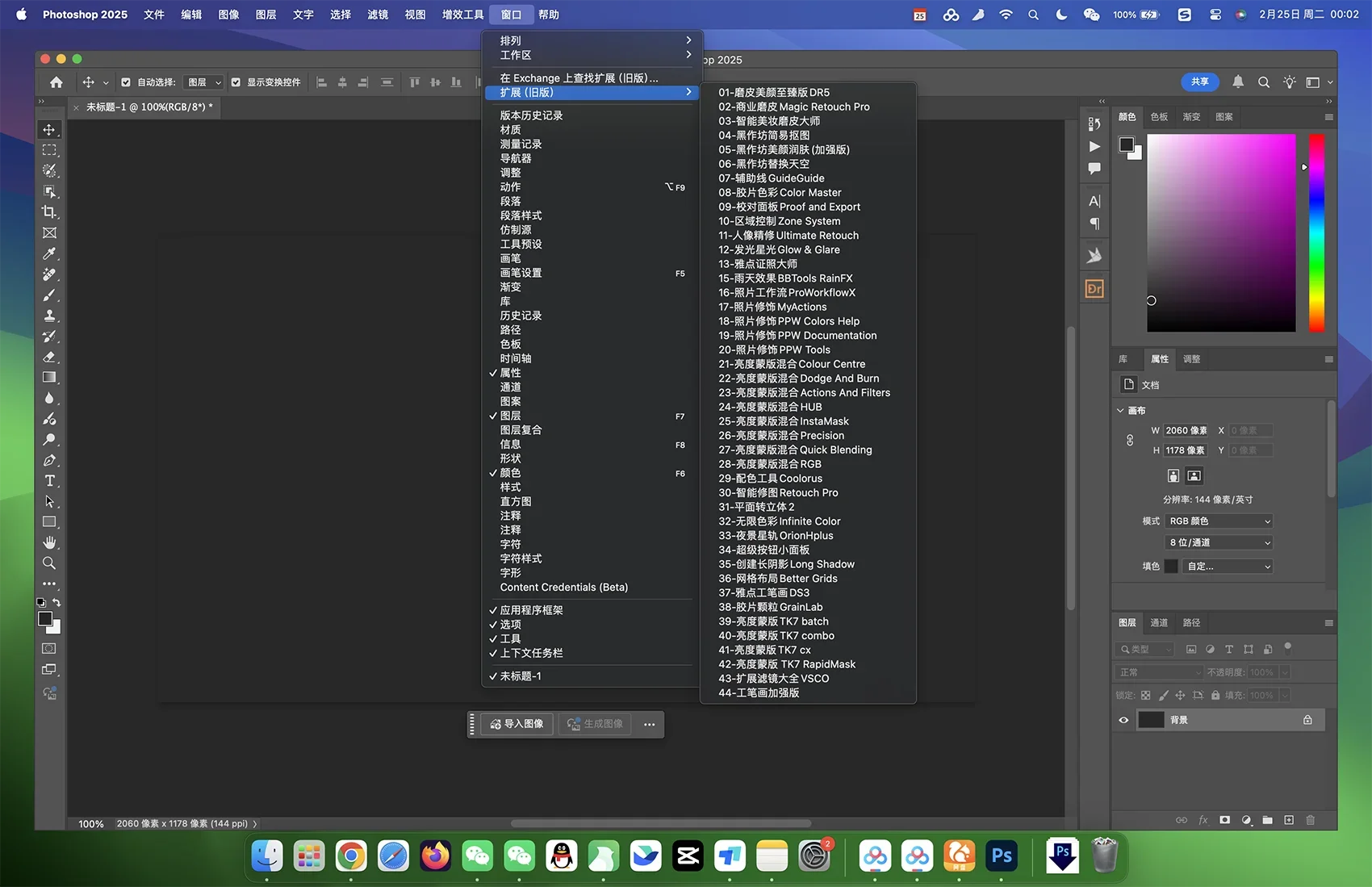Collapse the 画布 section
Image resolution: width=1372 pixels, height=887 pixels.
(1120, 411)
